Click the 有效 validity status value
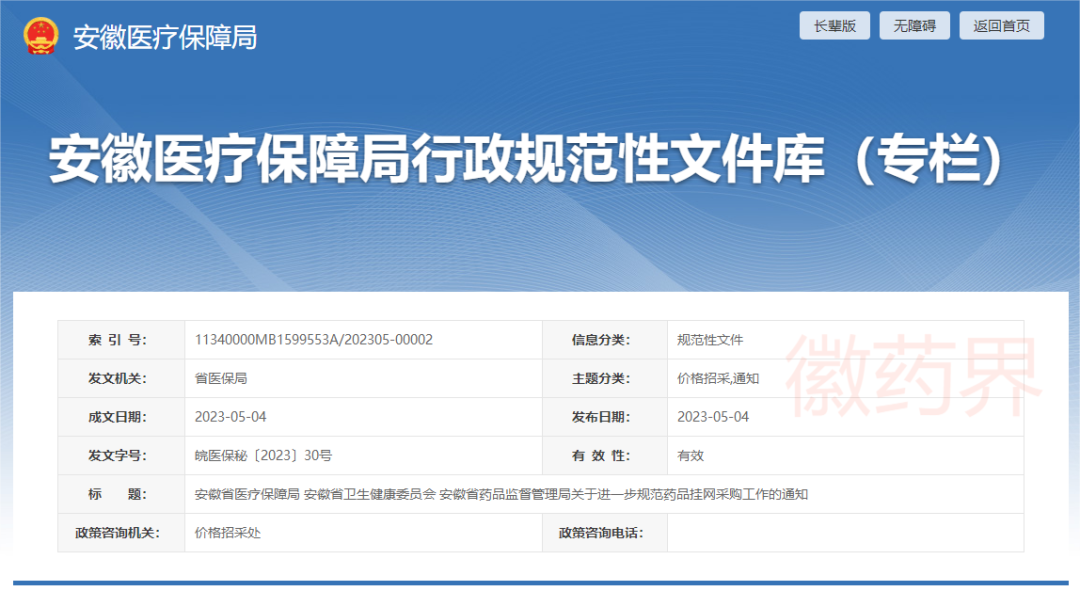This screenshot has height=607, width=1080. pos(691,455)
